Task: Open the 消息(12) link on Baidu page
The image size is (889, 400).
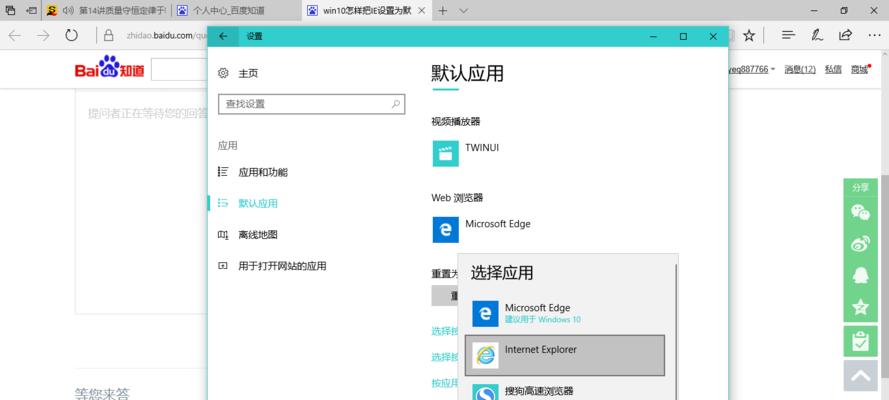Action: click(x=800, y=69)
